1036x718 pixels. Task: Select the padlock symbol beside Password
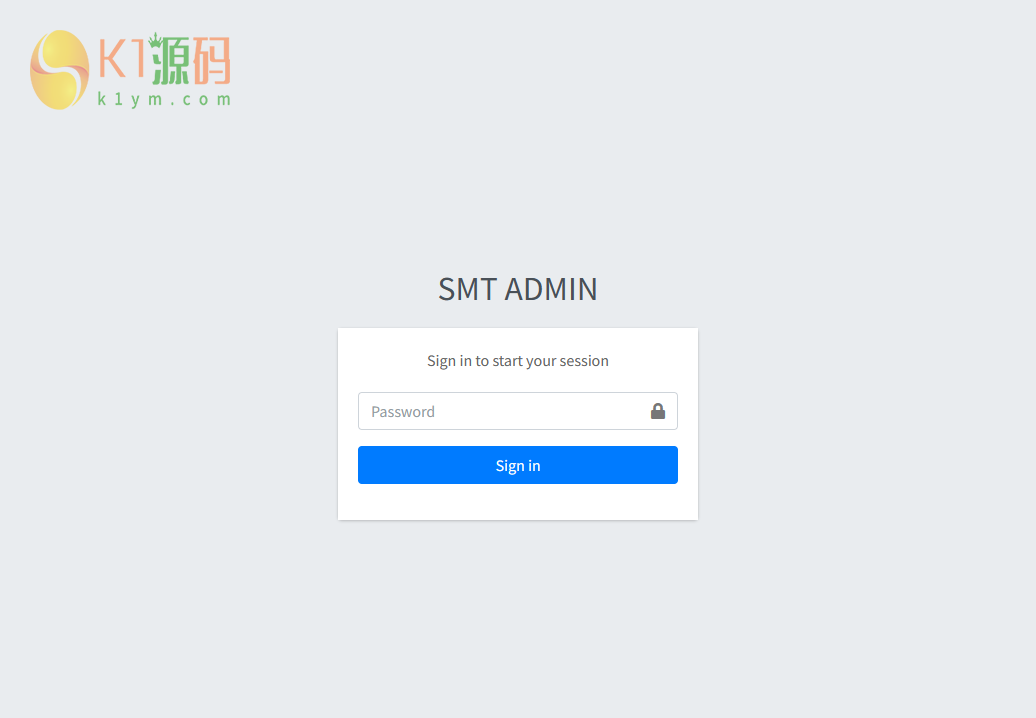point(657,411)
